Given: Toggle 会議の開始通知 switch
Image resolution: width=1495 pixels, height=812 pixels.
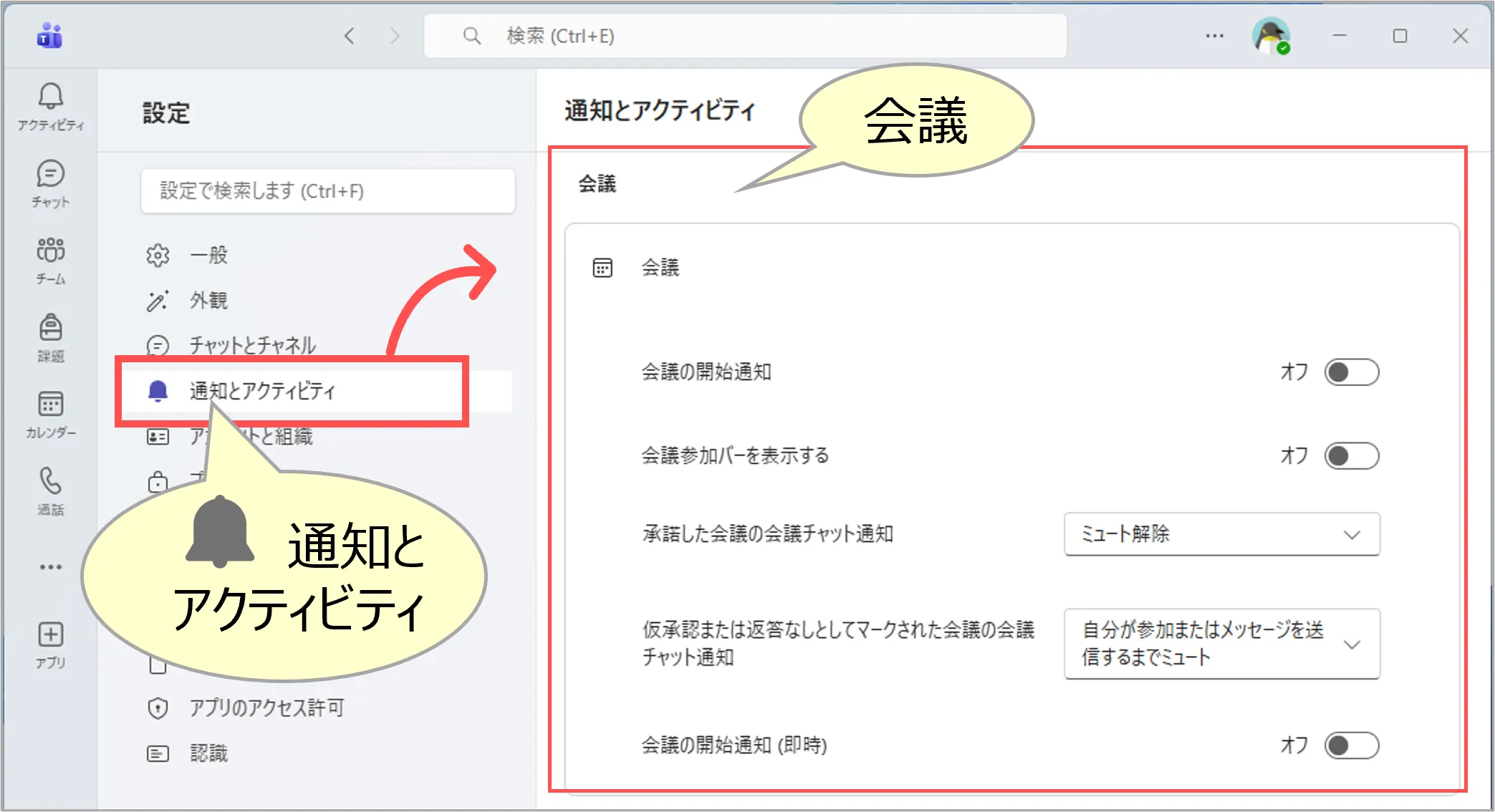Looking at the screenshot, I should click(1351, 372).
